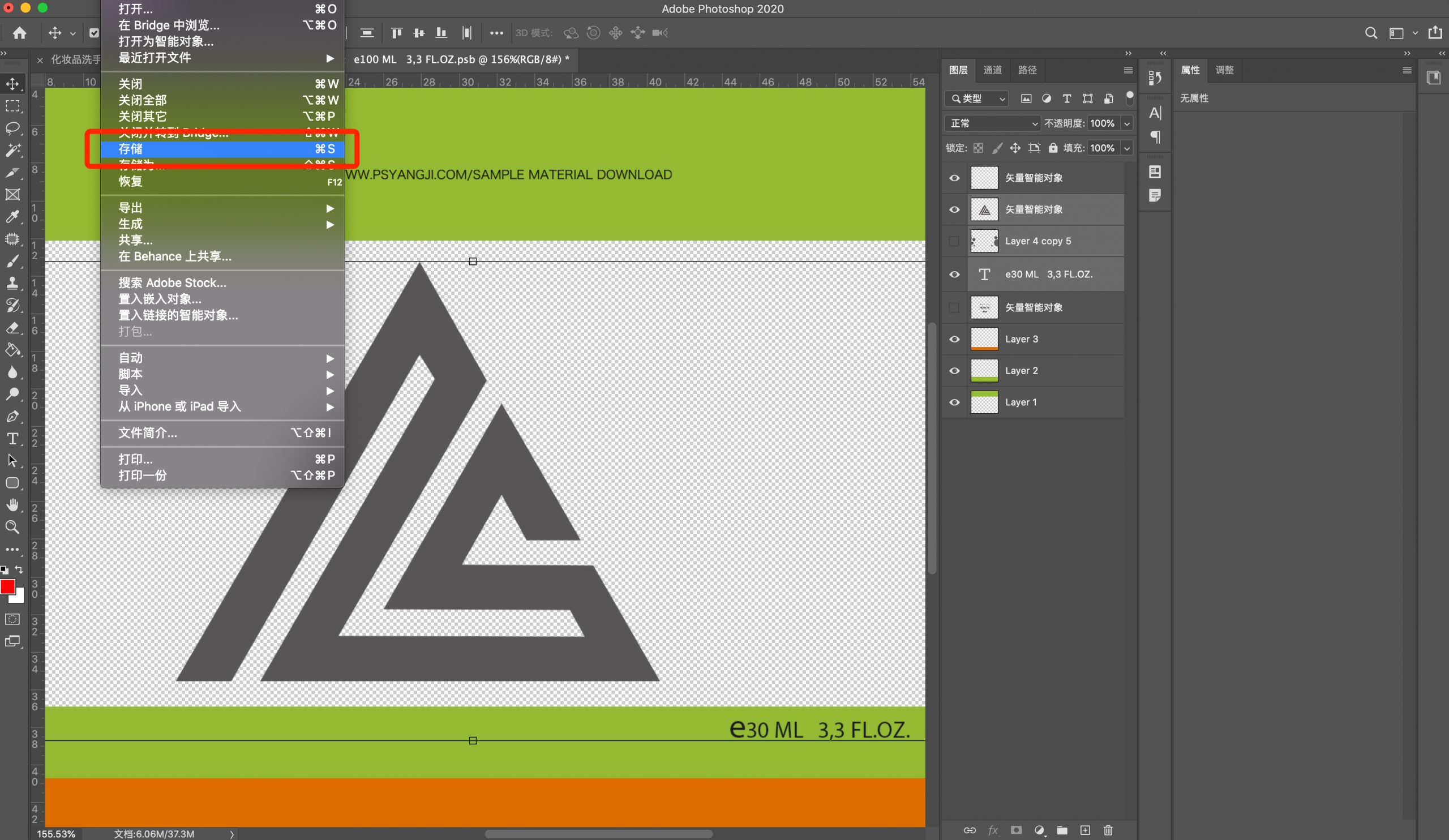Select the Zoom tool in toolbar
The image size is (1449, 840).
click(12, 526)
